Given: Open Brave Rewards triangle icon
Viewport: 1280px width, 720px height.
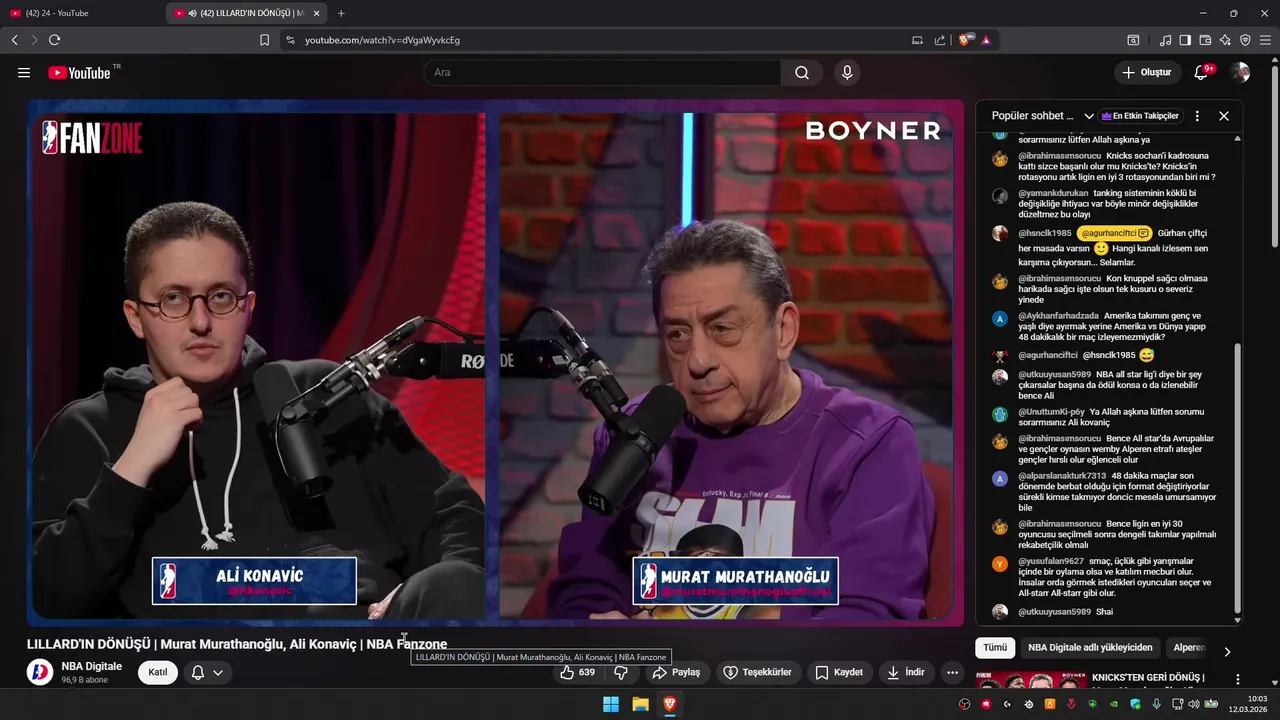Looking at the screenshot, I should [986, 40].
